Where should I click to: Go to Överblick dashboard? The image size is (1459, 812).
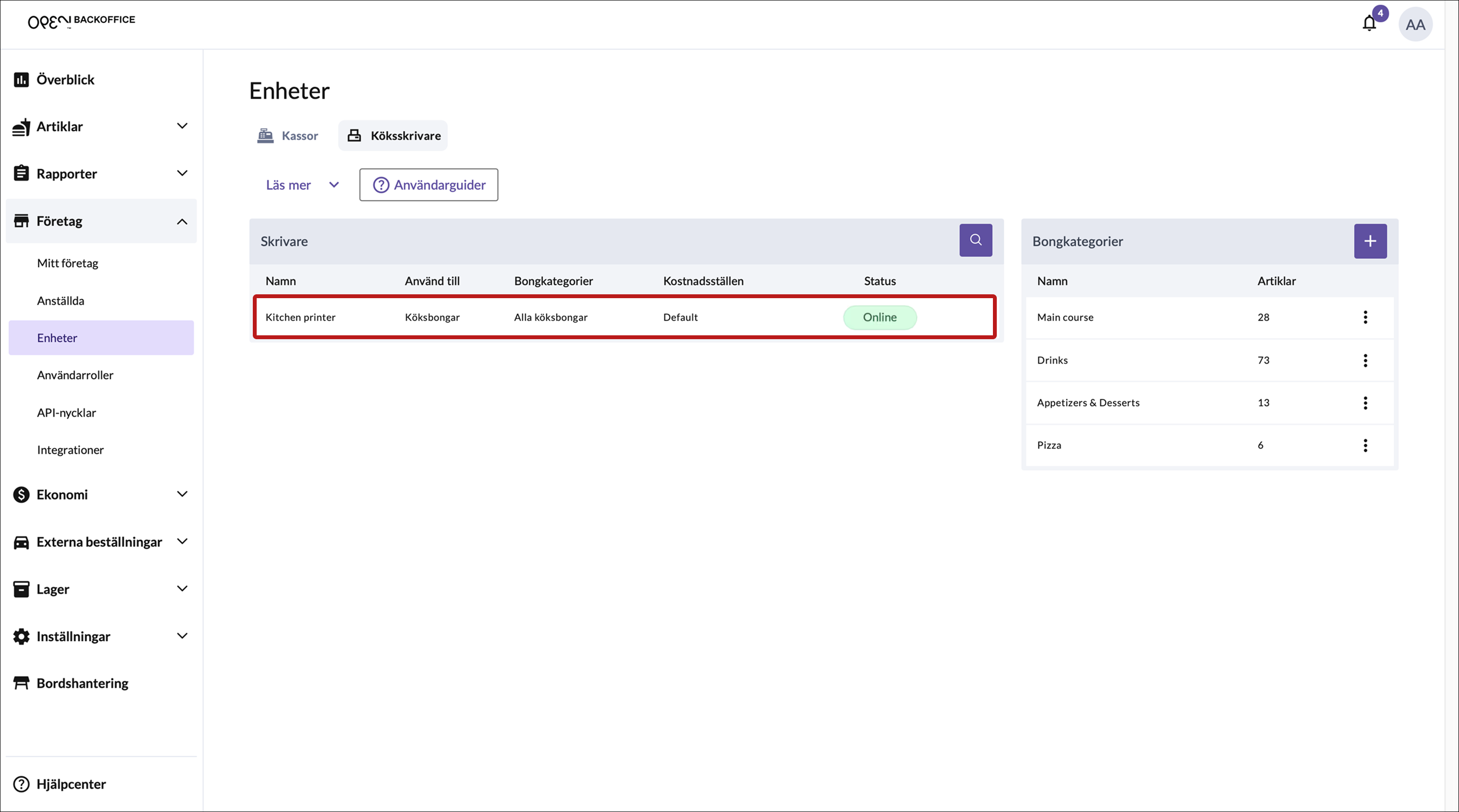point(65,79)
